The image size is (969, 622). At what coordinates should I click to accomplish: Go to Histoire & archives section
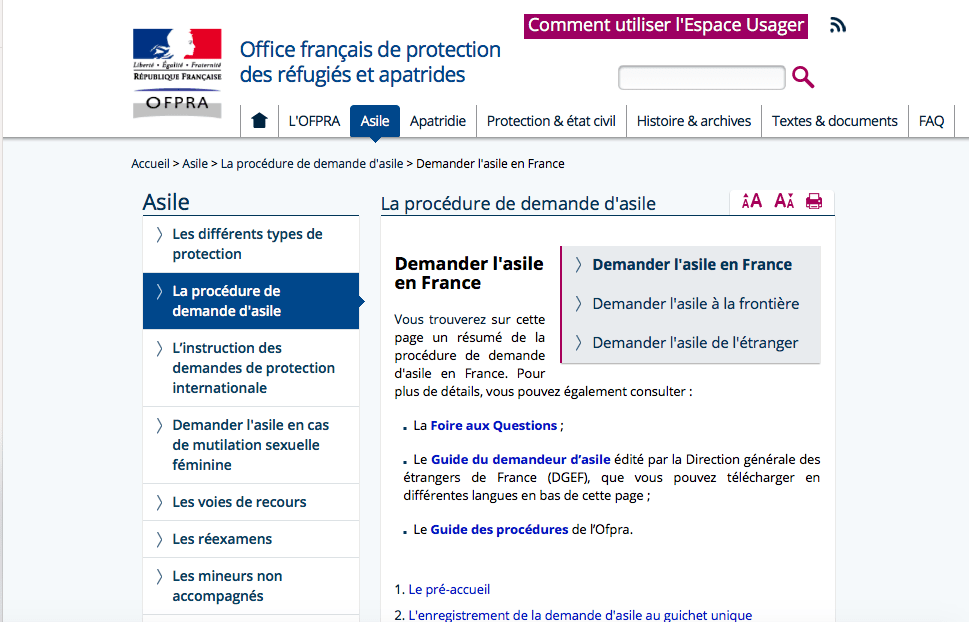[x=693, y=121]
